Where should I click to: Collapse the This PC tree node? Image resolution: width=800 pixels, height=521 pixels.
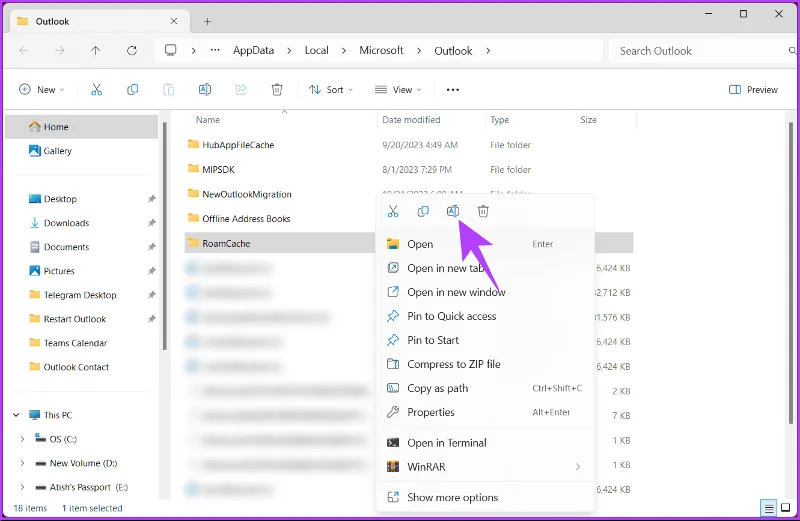pos(16,415)
